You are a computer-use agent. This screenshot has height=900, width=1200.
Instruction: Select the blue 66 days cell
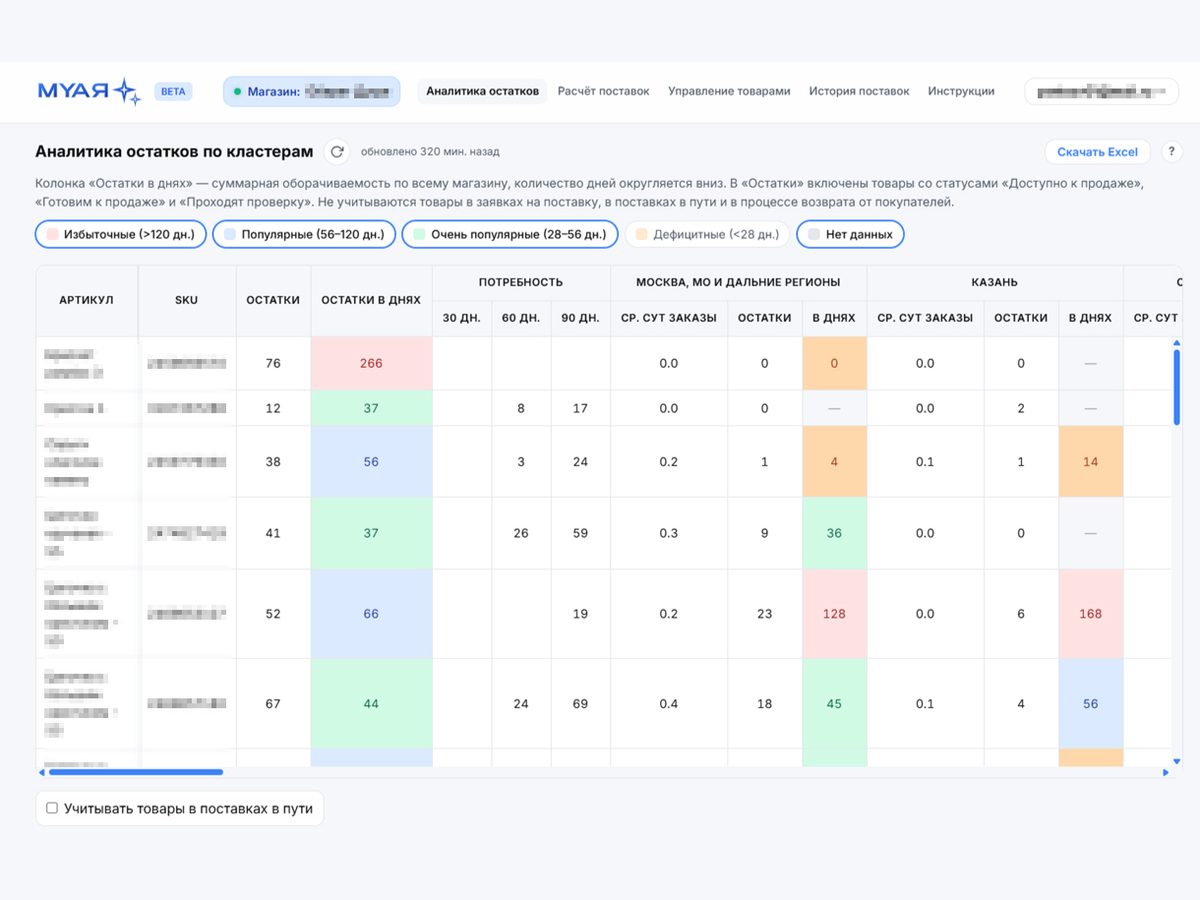[371, 614]
